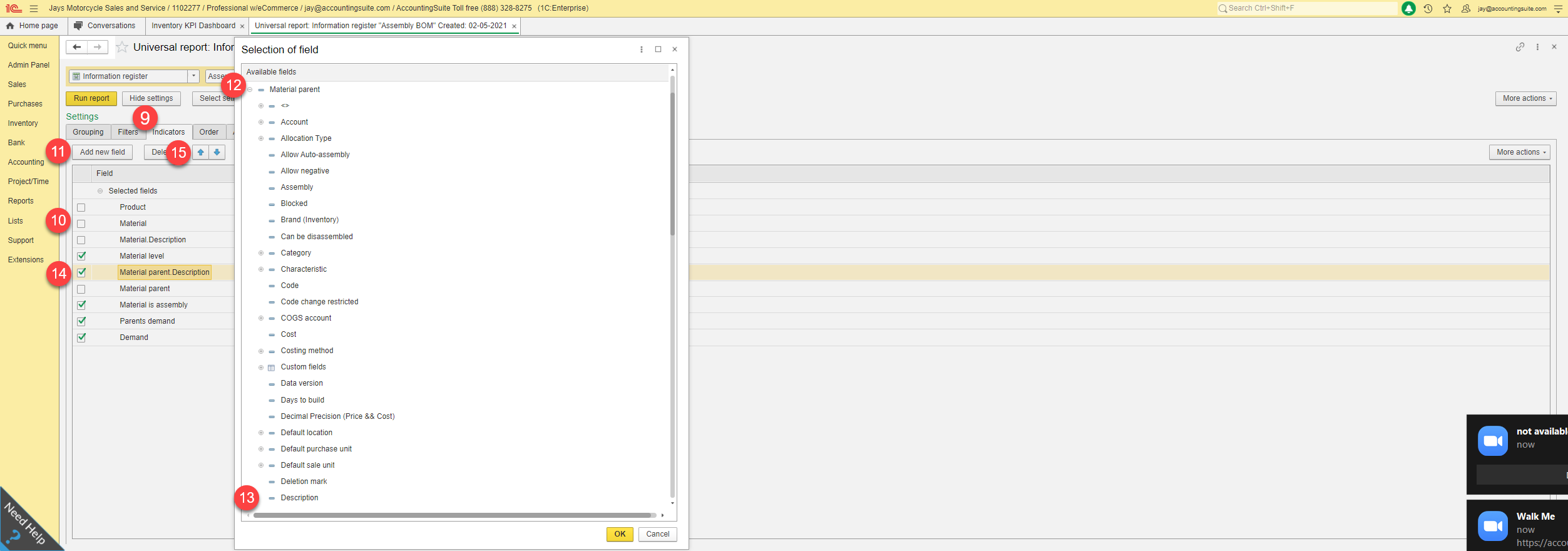The height and width of the screenshot is (551, 1568).
Task: Uncheck the Material level checkbox
Action: pos(81,256)
